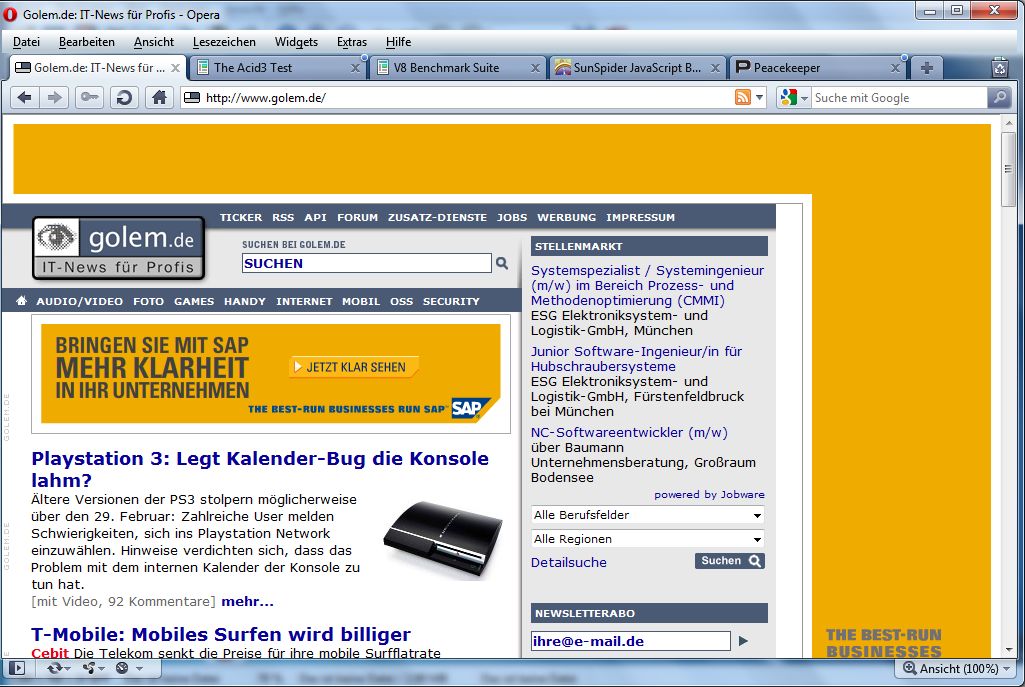Open closed tabs trash can icon
This screenshot has height=687, width=1025.
coord(1000,68)
